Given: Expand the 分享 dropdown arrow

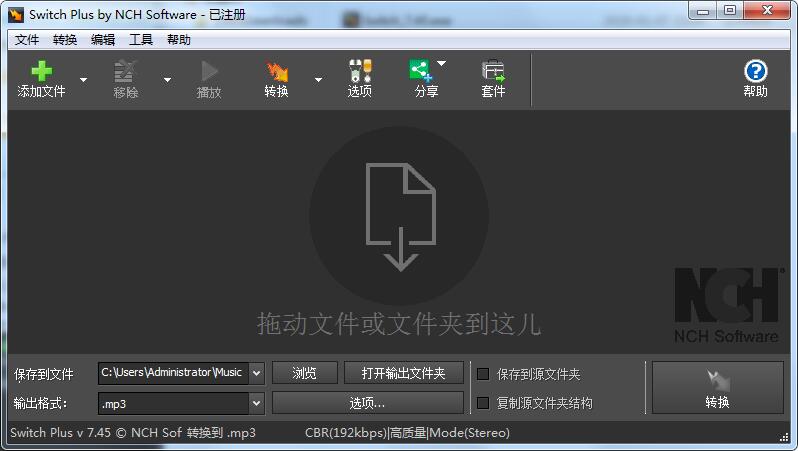Looking at the screenshot, I should 442,64.
